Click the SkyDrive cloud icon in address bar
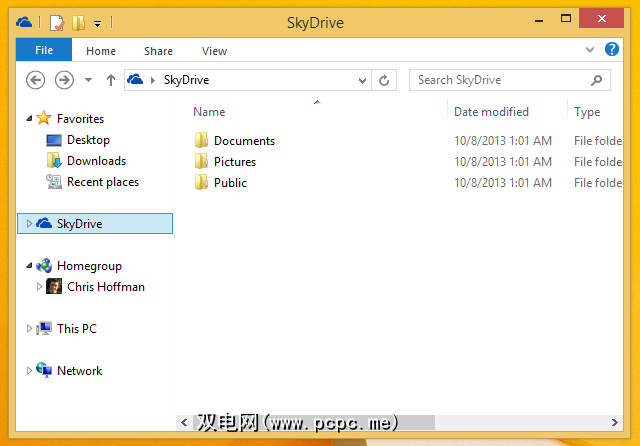Image resolution: width=640 pixels, height=446 pixels. point(135,79)
